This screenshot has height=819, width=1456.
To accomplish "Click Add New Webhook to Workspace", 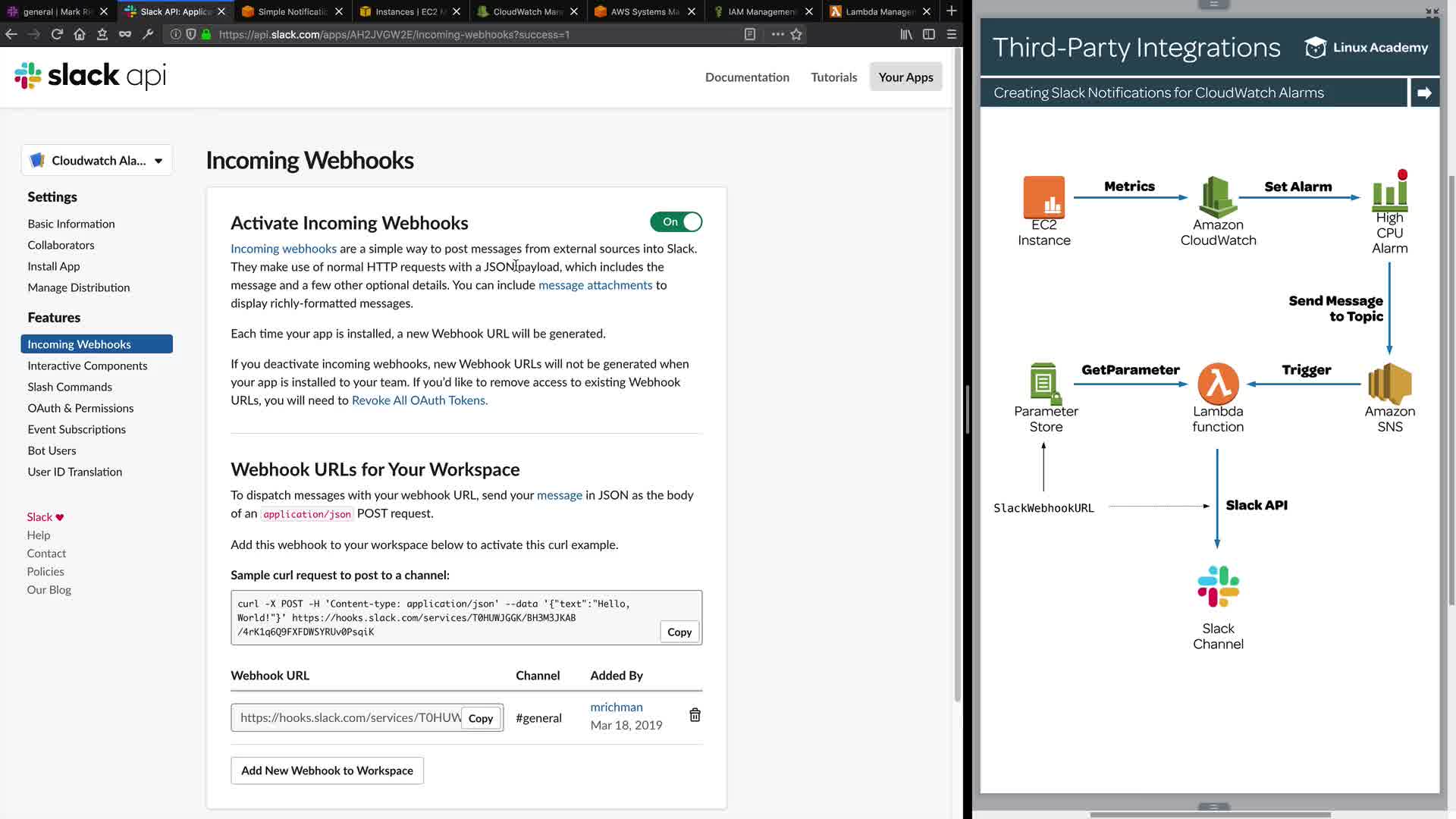I will (x=327, y=770).
